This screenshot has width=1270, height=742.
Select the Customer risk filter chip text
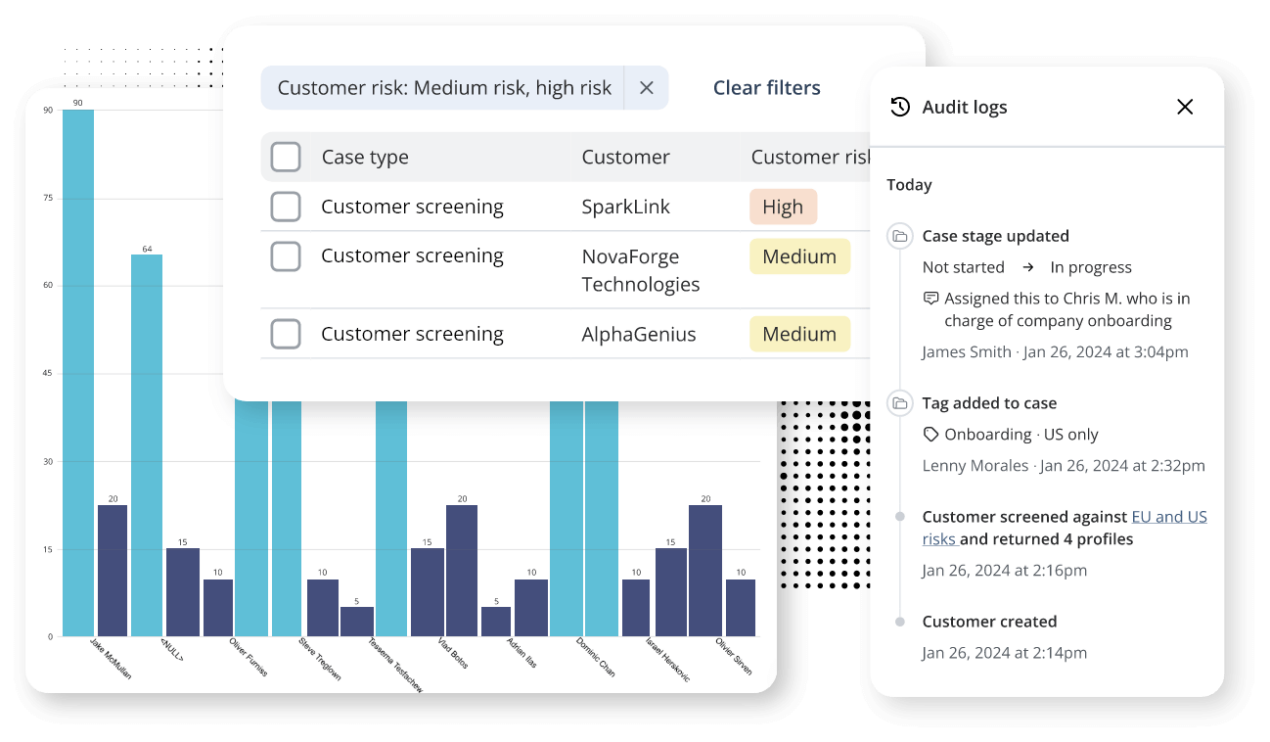coord(444,88)
